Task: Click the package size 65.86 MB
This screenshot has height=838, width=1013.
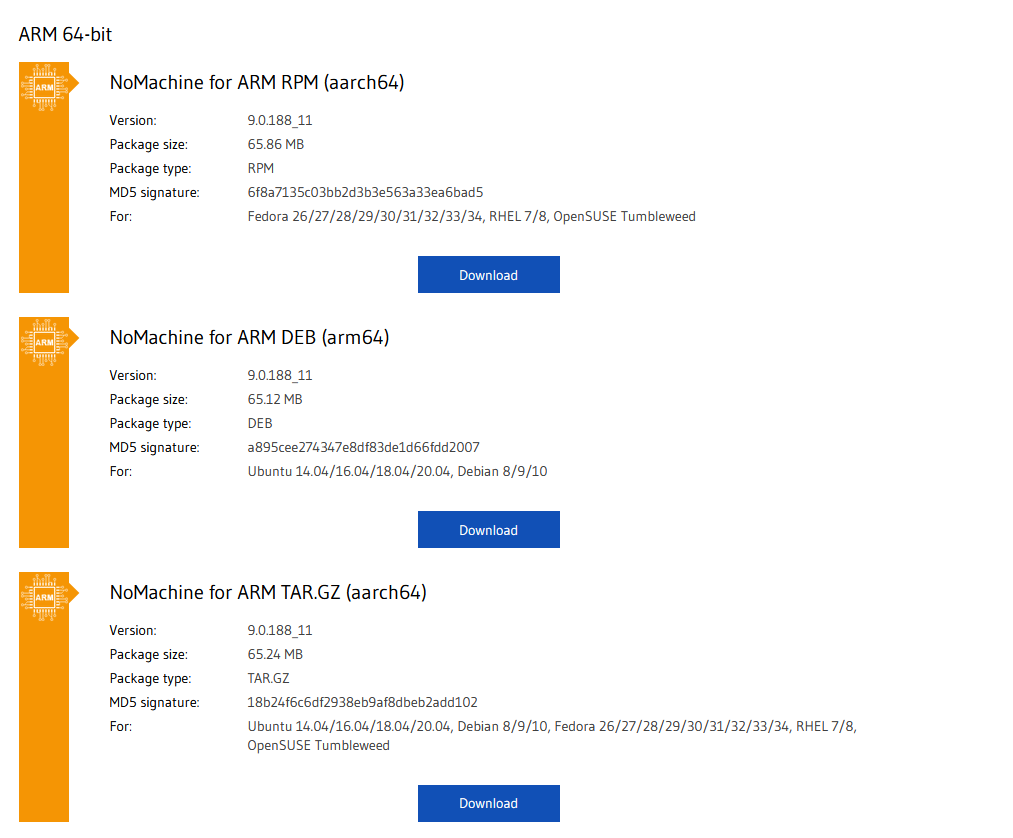Action: (x=276, y=145)
